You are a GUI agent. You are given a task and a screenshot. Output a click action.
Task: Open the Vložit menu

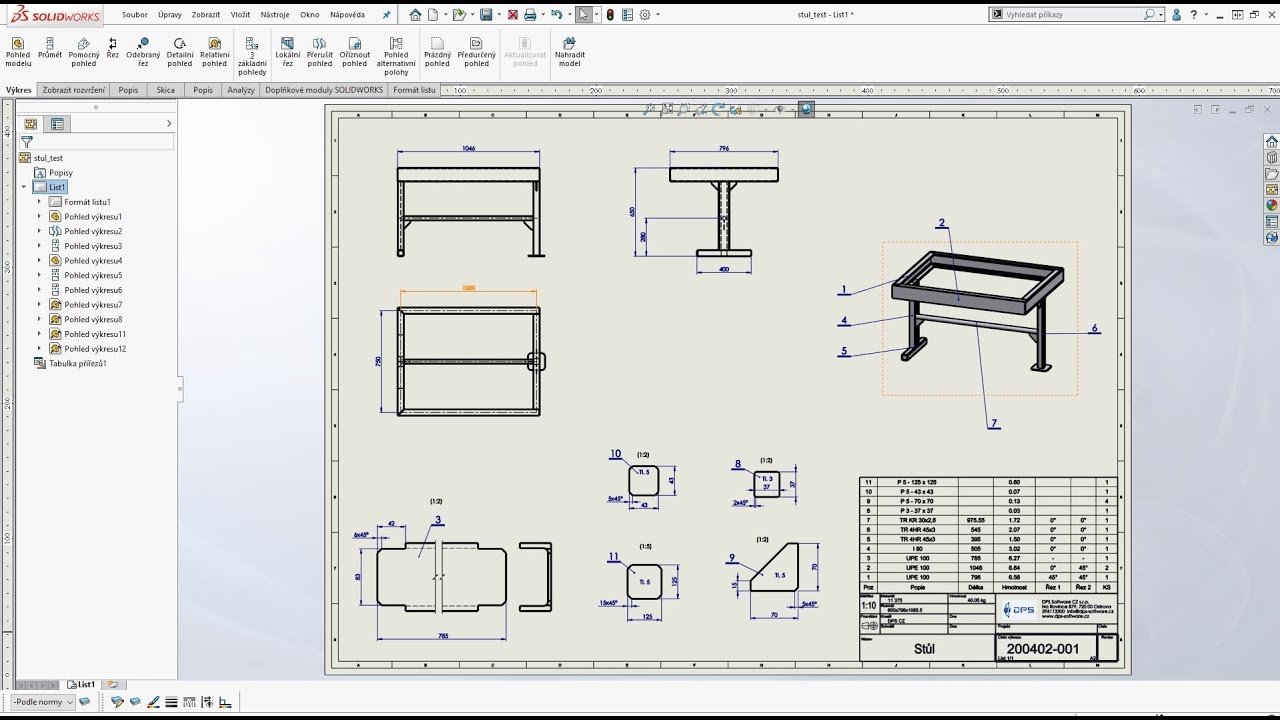240,15
